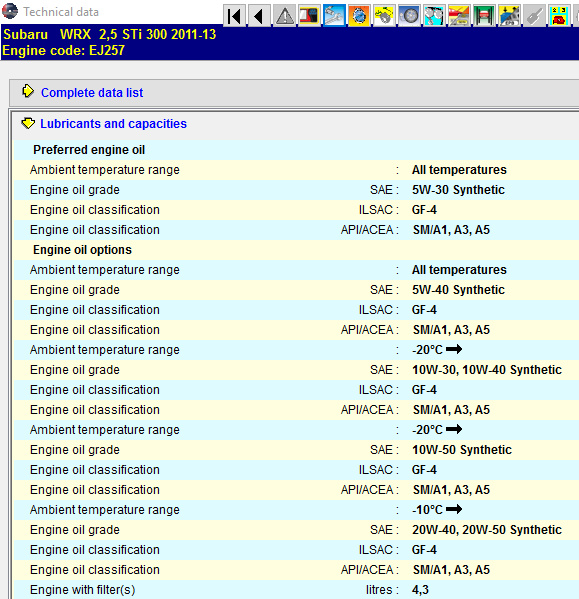
Task: Click the Engine with filter(s) row label
Action: (x=82, y=590)
